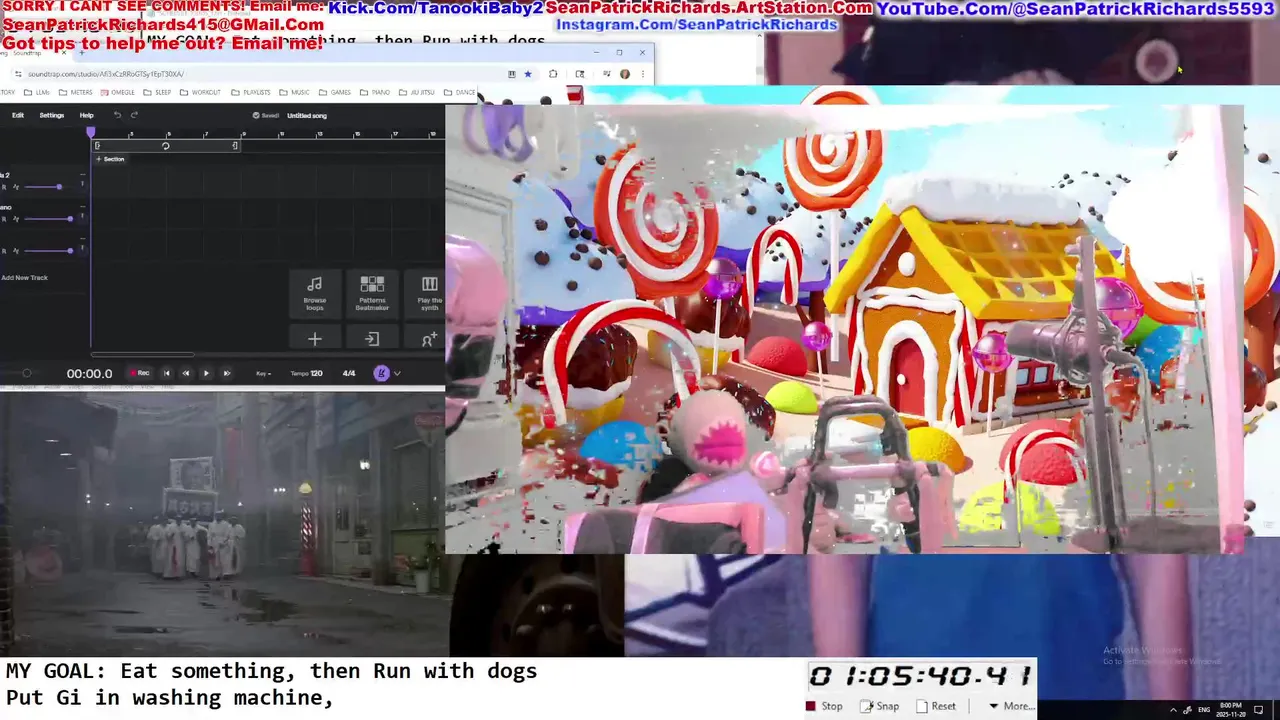The image size is (1280, 720).
Task: Open the Patterns Beatmaker card
Action: coord(372,293)
